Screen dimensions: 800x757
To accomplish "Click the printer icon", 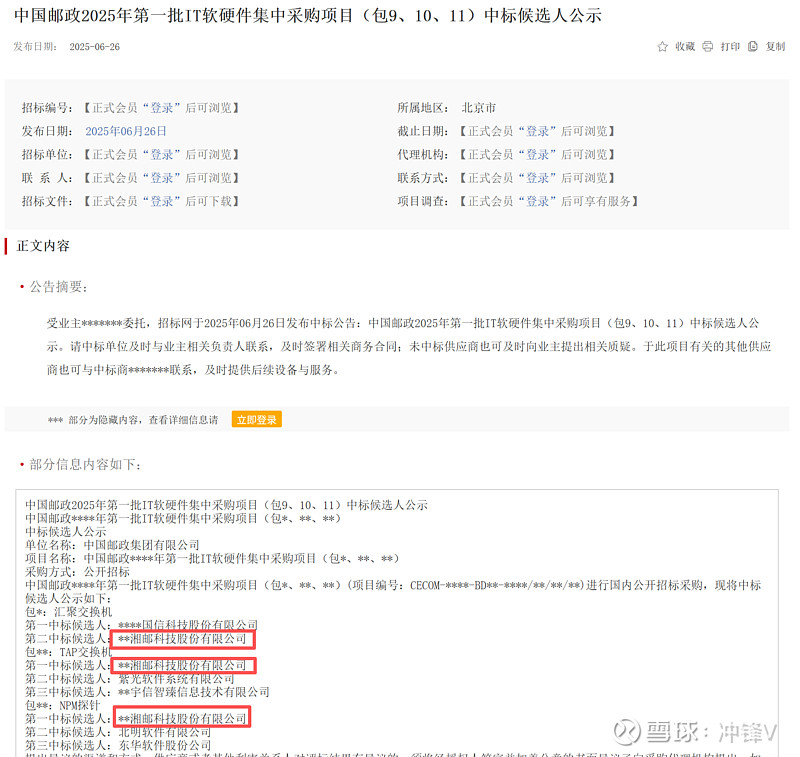I will click(707, 46).
